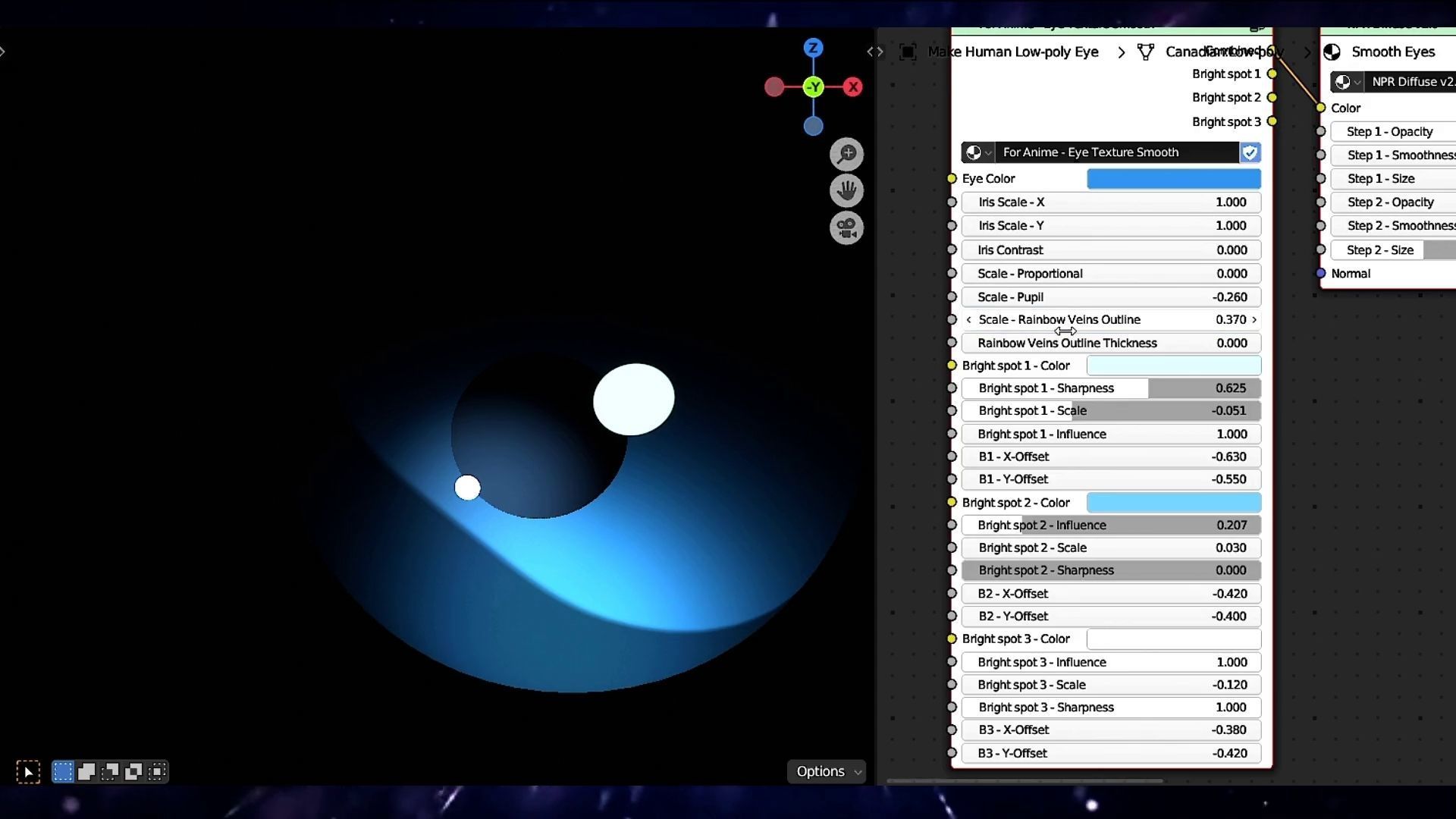Toggle the camera view icon

(x=846, y=227)
